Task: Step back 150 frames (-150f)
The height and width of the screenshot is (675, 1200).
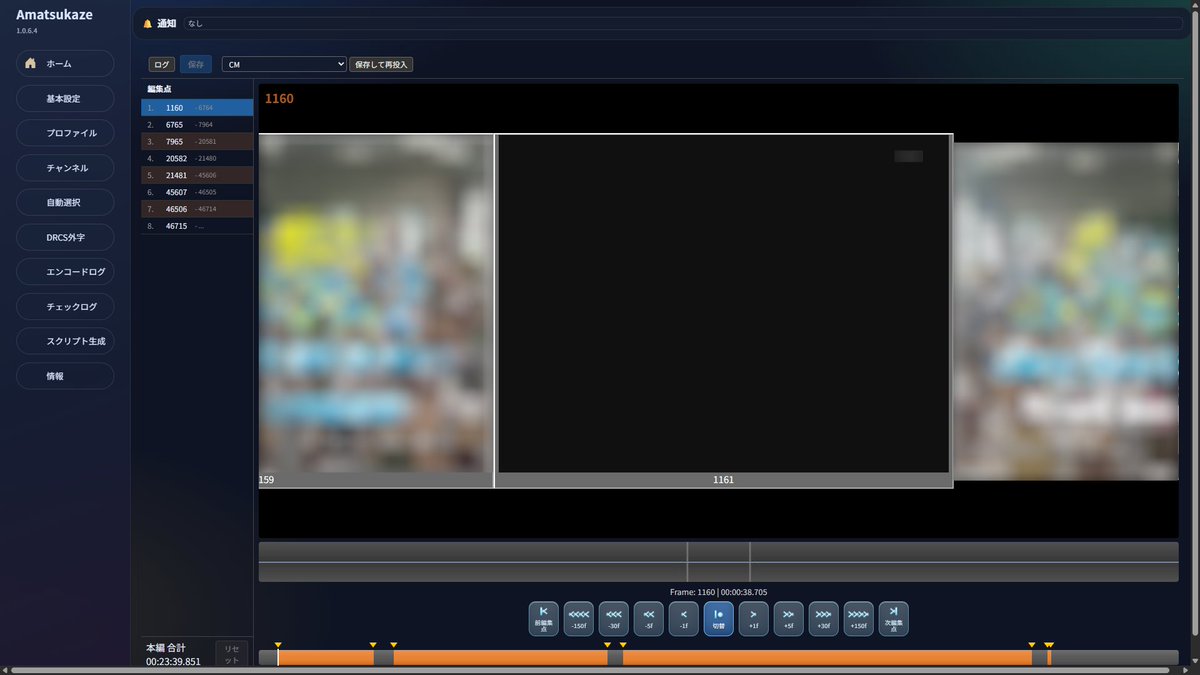Action: tap(578, 619)
